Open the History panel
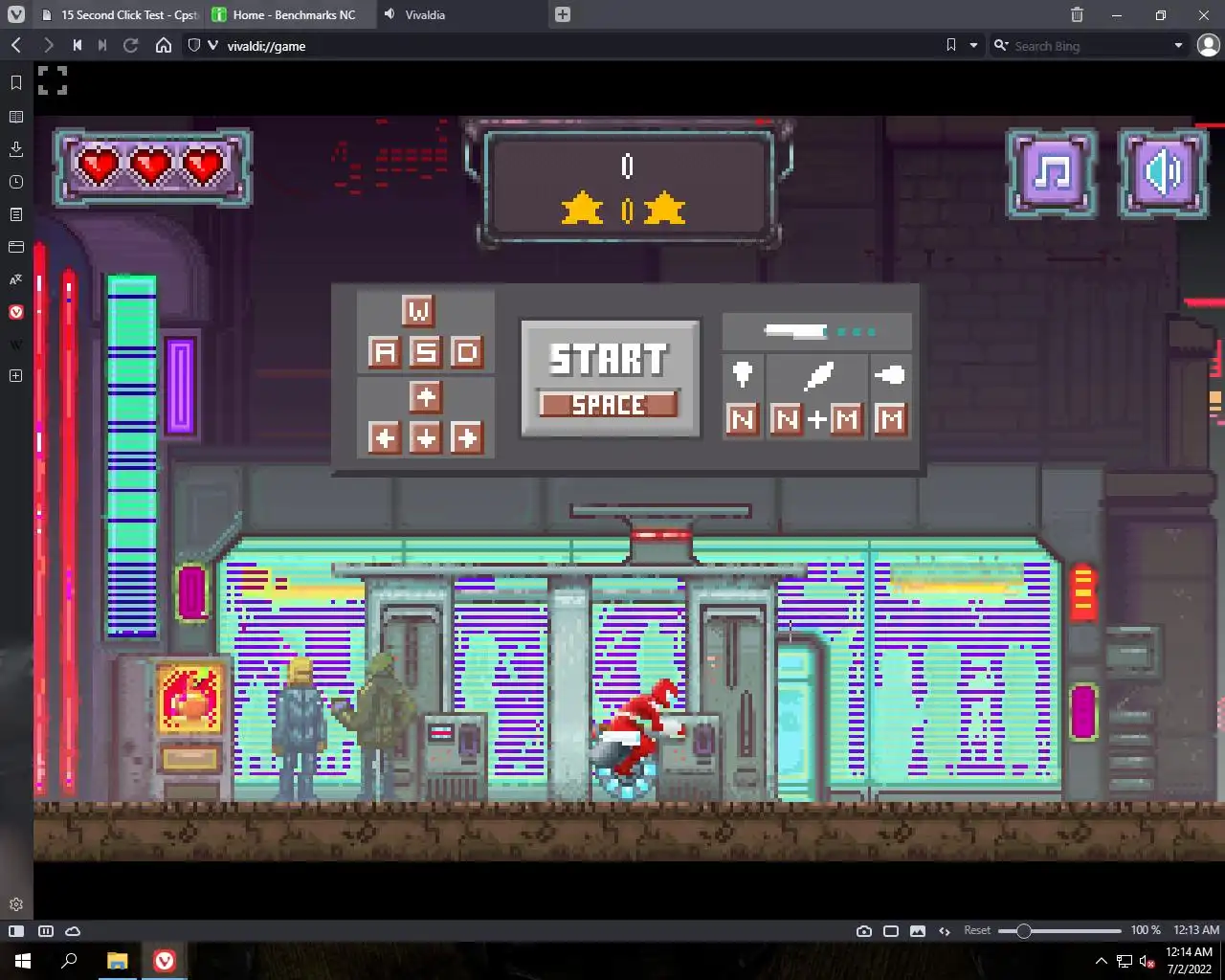Image resolution: width=1225 pixels, height=980 pixels. 16,182
